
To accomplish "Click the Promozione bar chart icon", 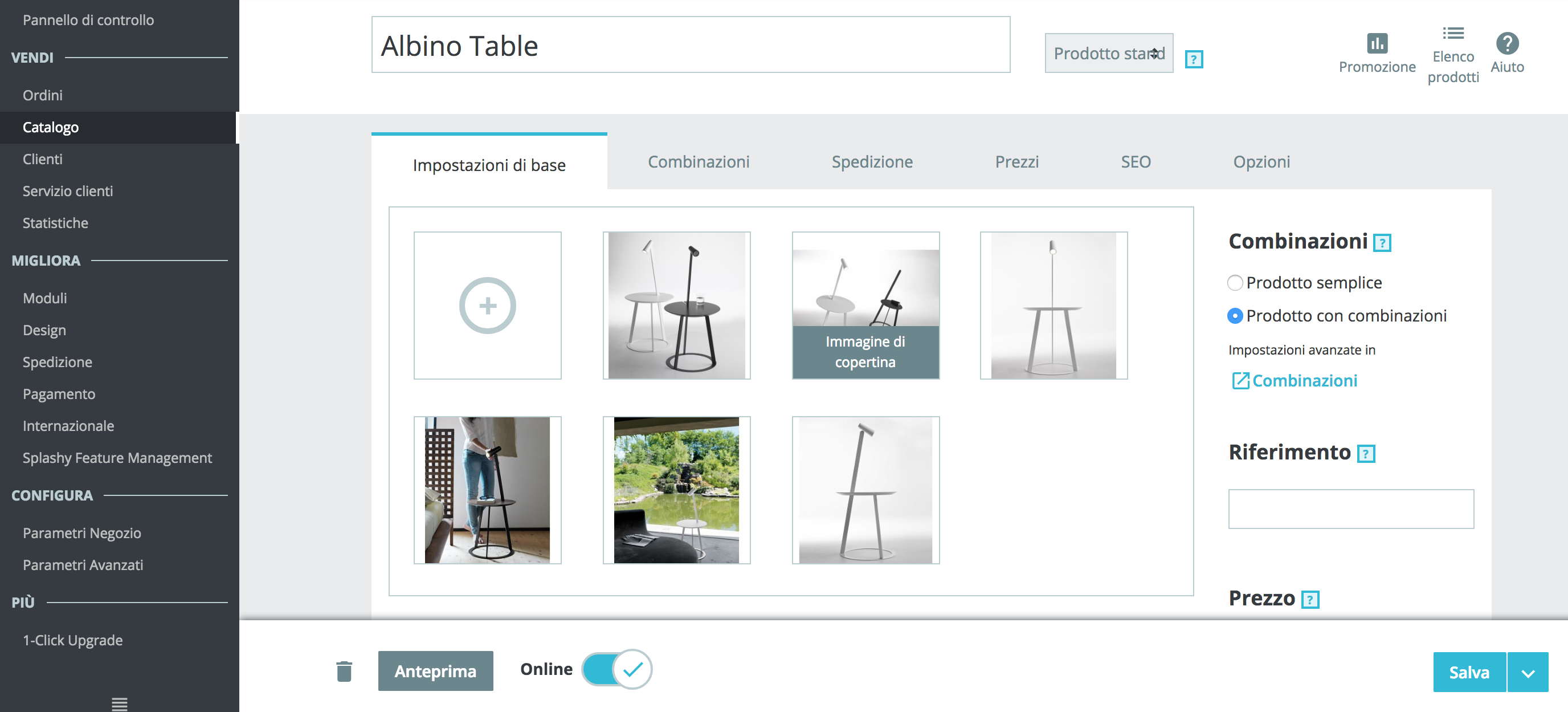I will pyautogui.click(x=1377, y=43).
